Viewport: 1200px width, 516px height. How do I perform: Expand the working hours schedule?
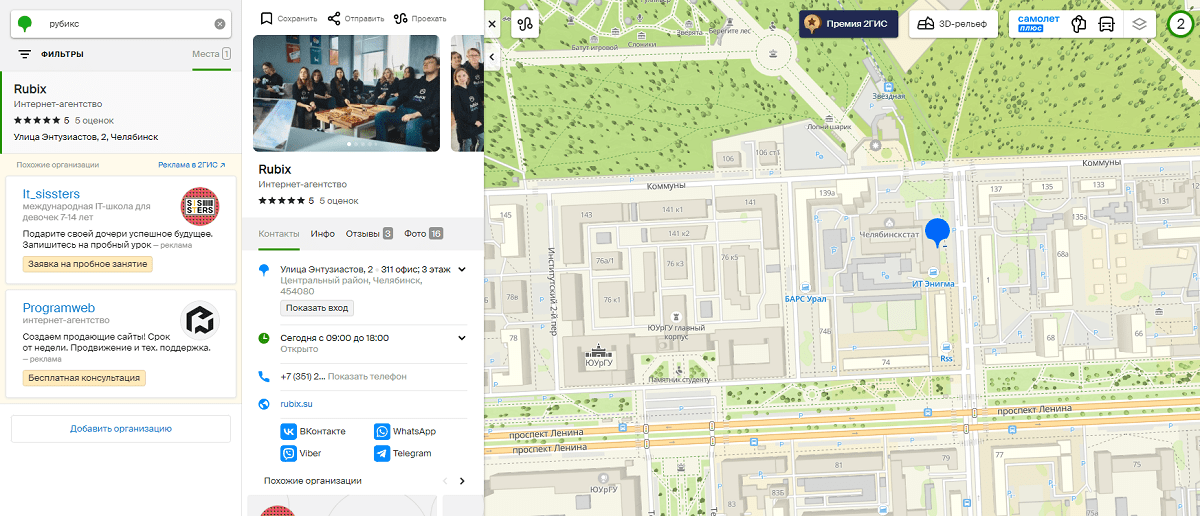[462, 338]
